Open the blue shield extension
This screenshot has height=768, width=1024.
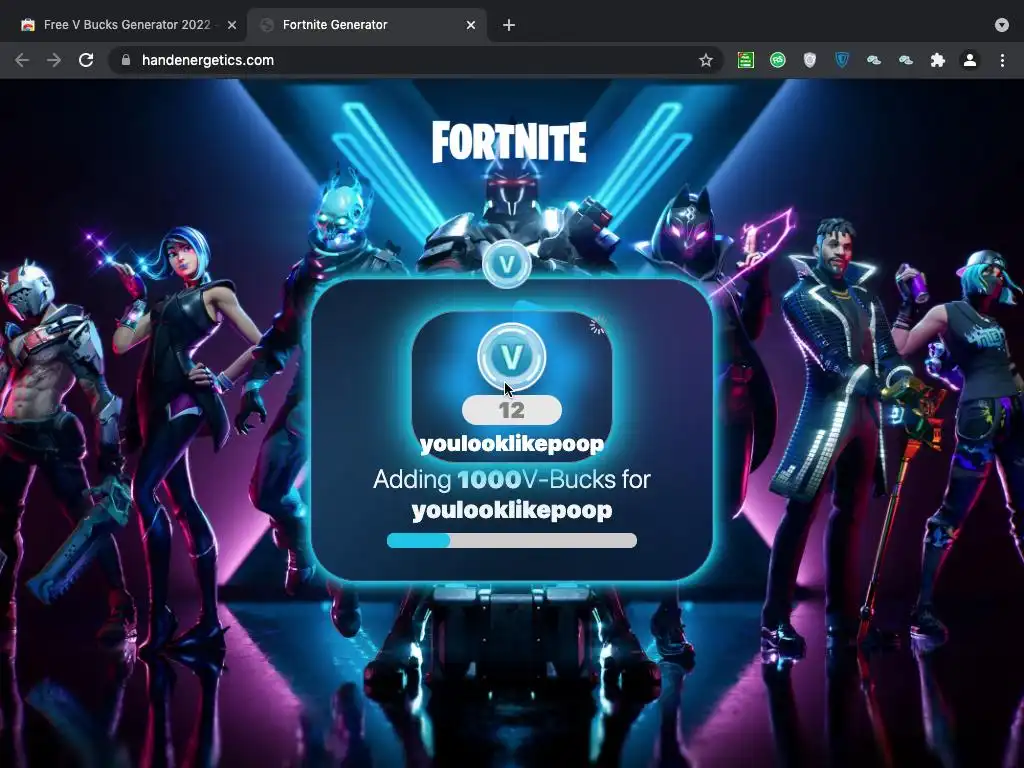(842, 60)
